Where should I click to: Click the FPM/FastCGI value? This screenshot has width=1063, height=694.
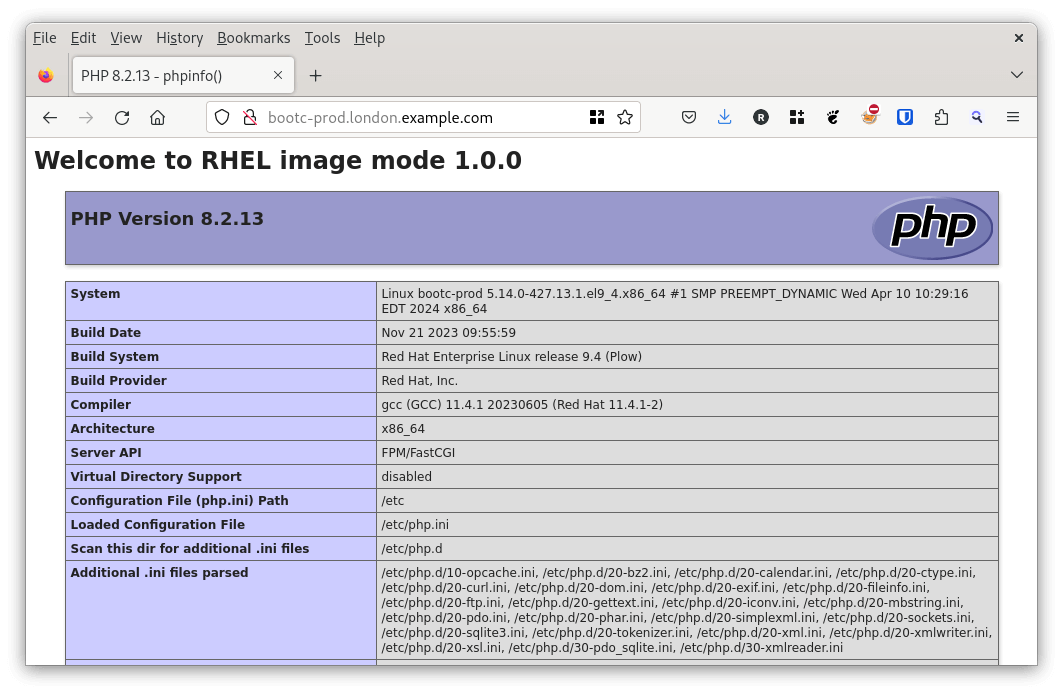(x=418, y=453)
